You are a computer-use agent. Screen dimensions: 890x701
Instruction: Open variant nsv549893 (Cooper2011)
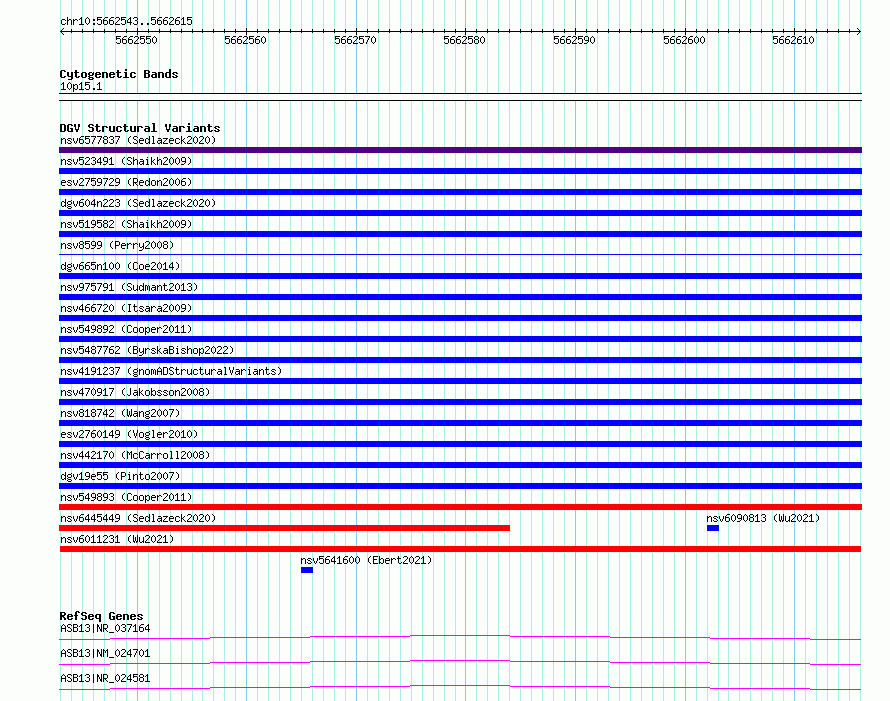[x=126, y=497]
